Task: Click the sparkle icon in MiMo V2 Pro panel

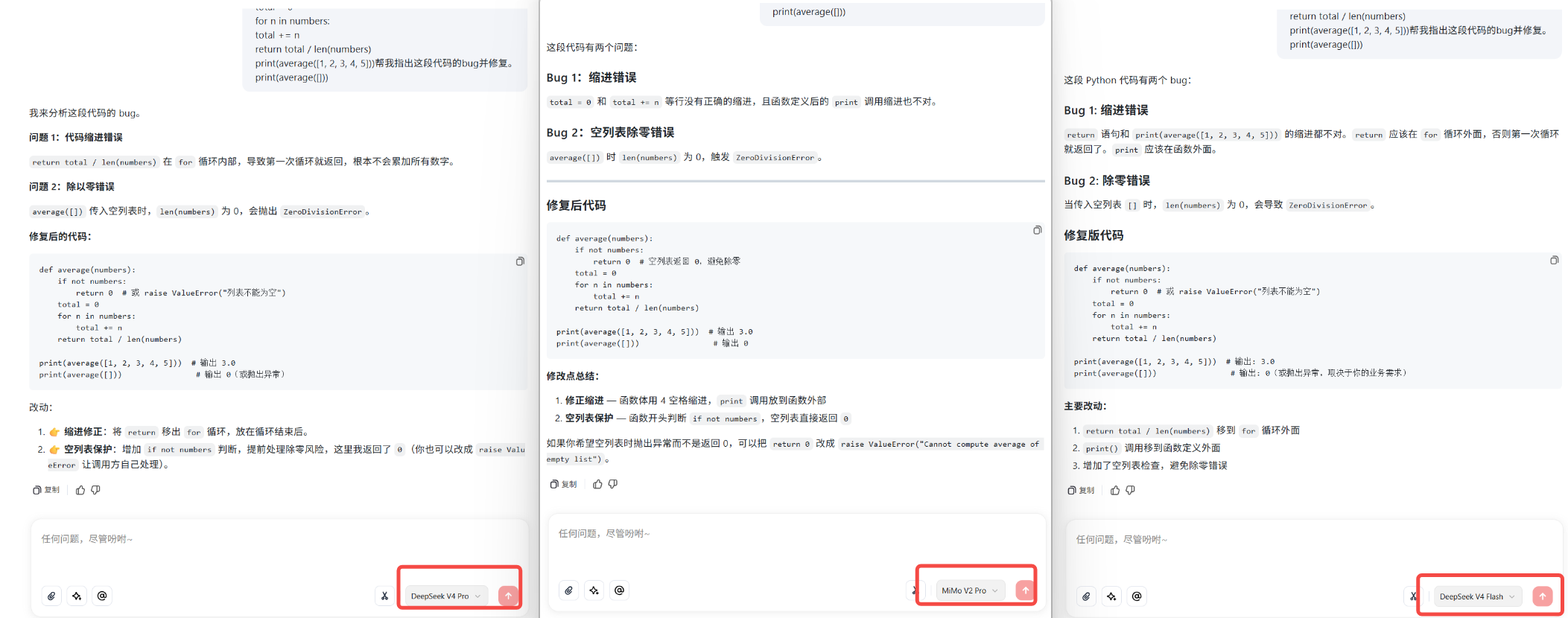Action: pos(594,590)
